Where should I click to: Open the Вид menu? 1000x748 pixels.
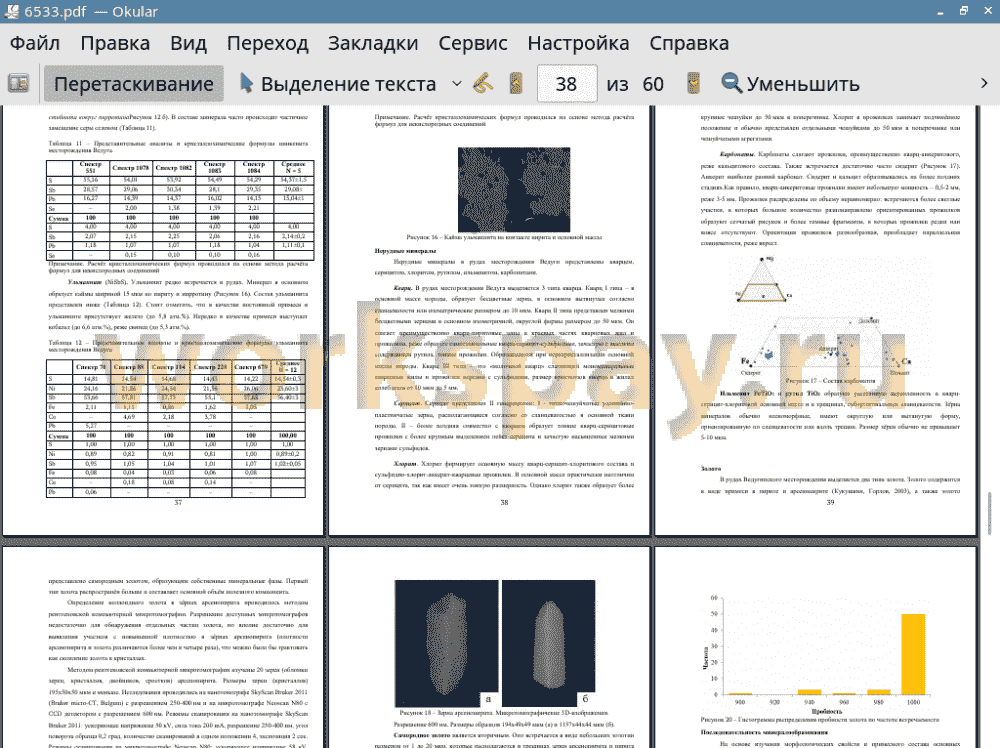click(x=189, y=43)
